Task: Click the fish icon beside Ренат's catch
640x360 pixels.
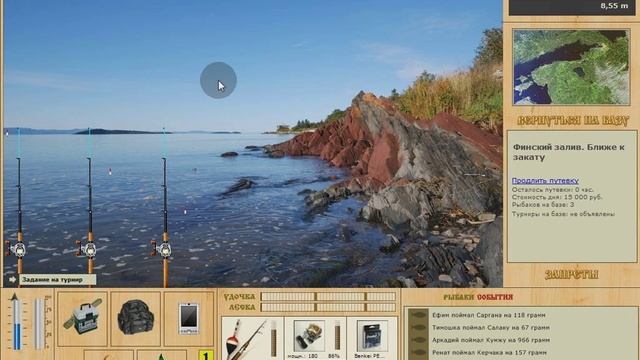Action: tap(418, 352)
